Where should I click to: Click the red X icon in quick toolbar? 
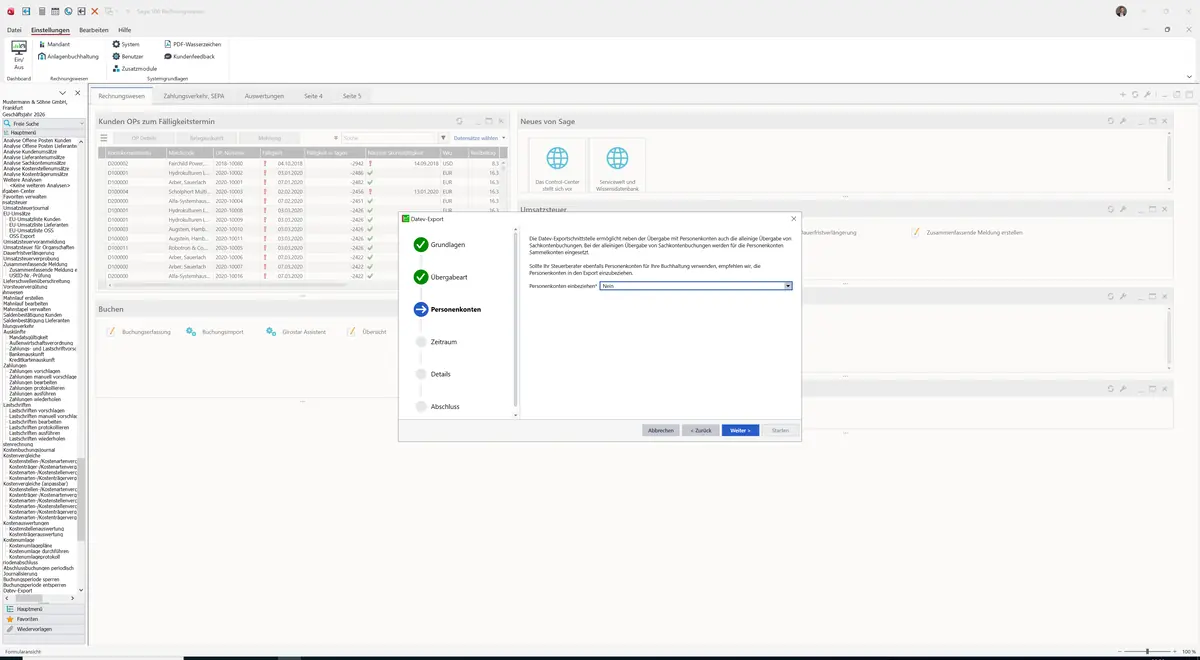95,11
